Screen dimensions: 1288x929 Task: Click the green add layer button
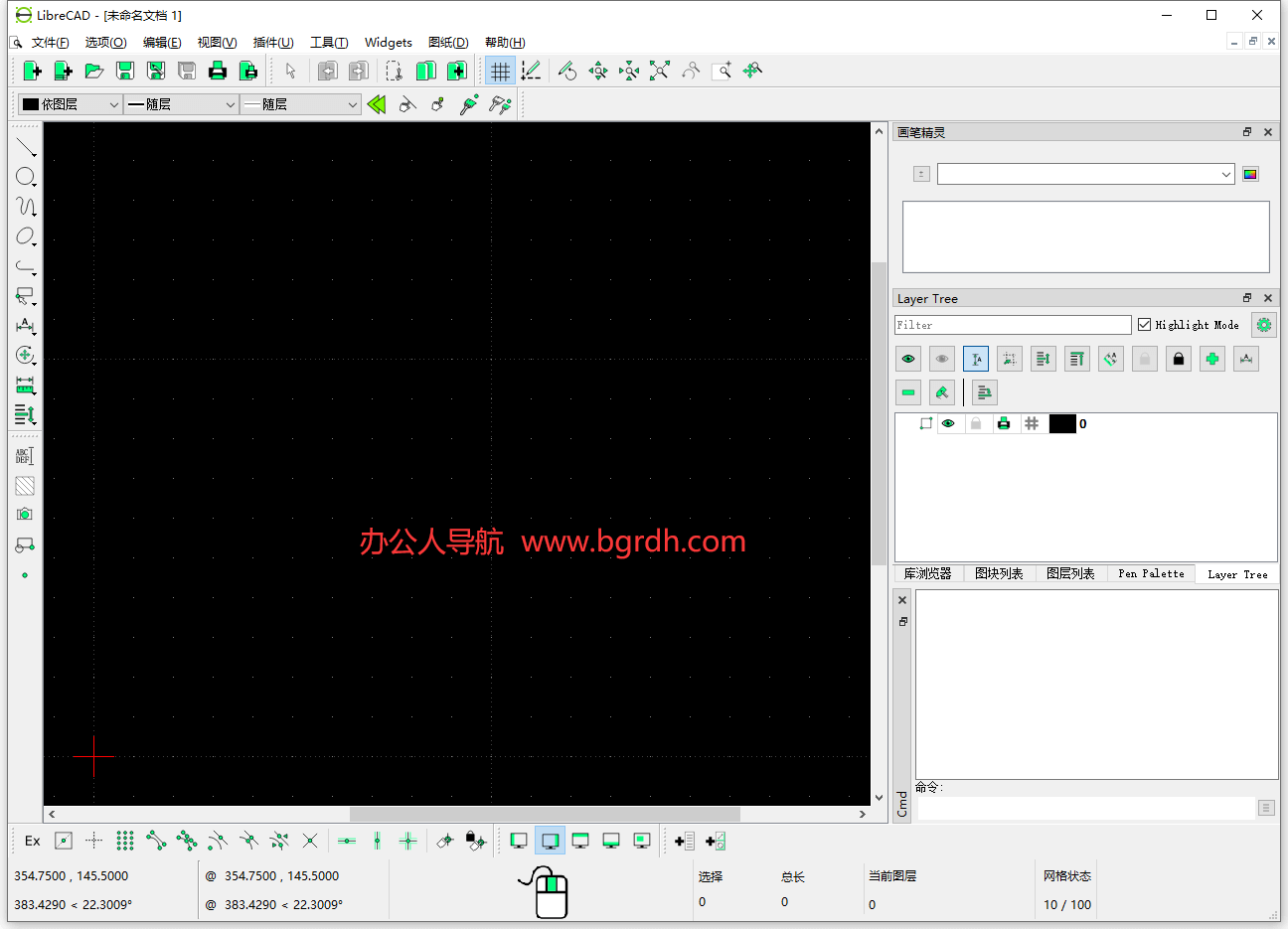pyautogui.click(x=1212, y=359)
